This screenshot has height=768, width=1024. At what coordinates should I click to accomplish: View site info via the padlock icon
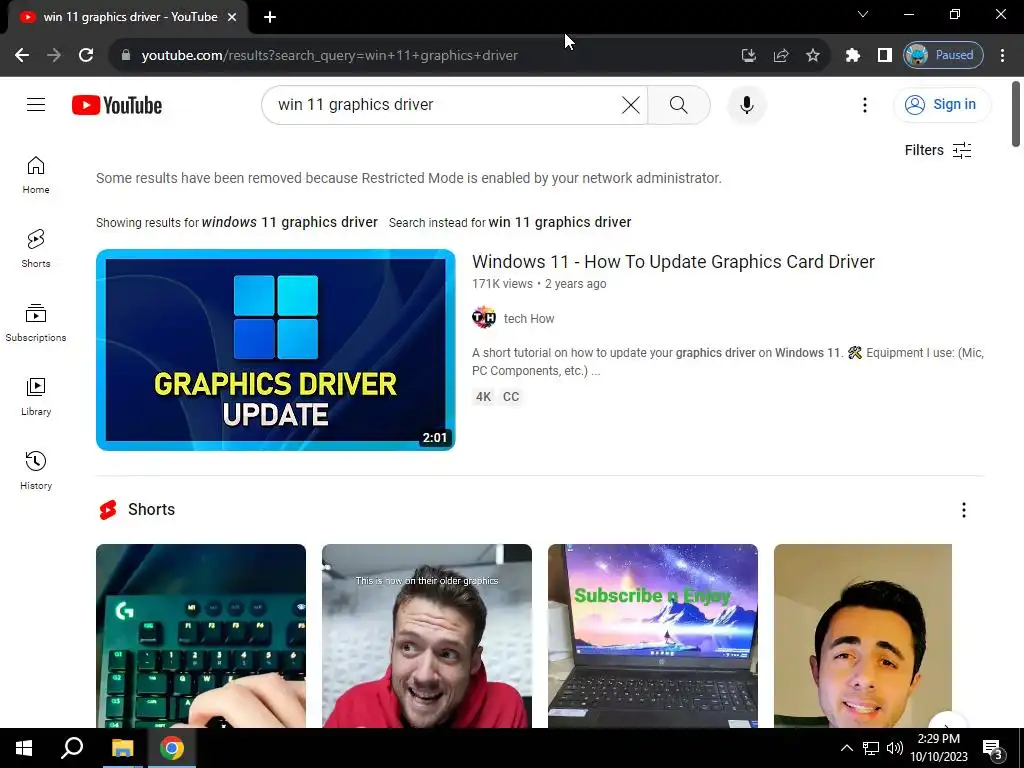pos(126,55)
